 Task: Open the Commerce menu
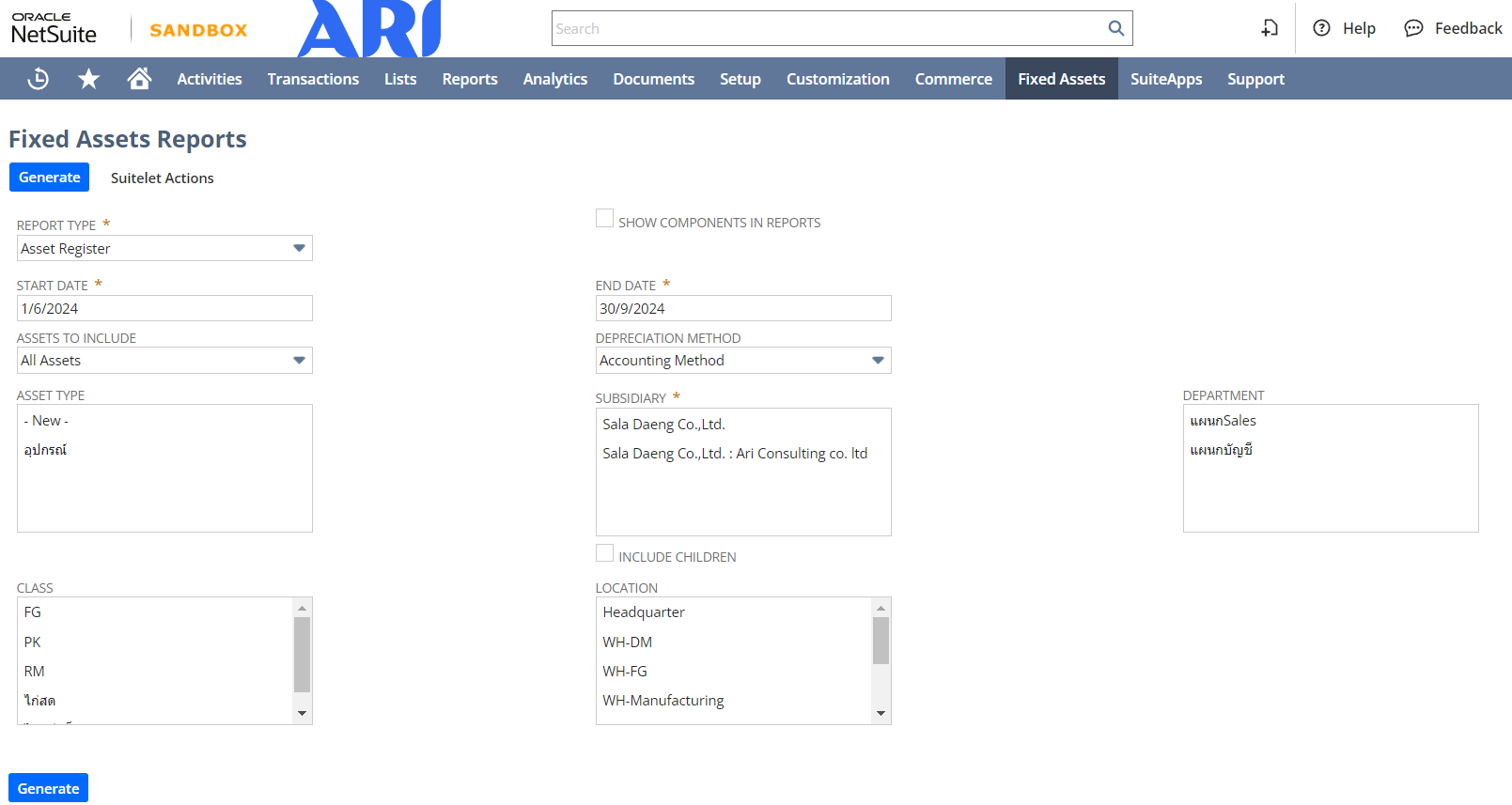coord(954,79)
